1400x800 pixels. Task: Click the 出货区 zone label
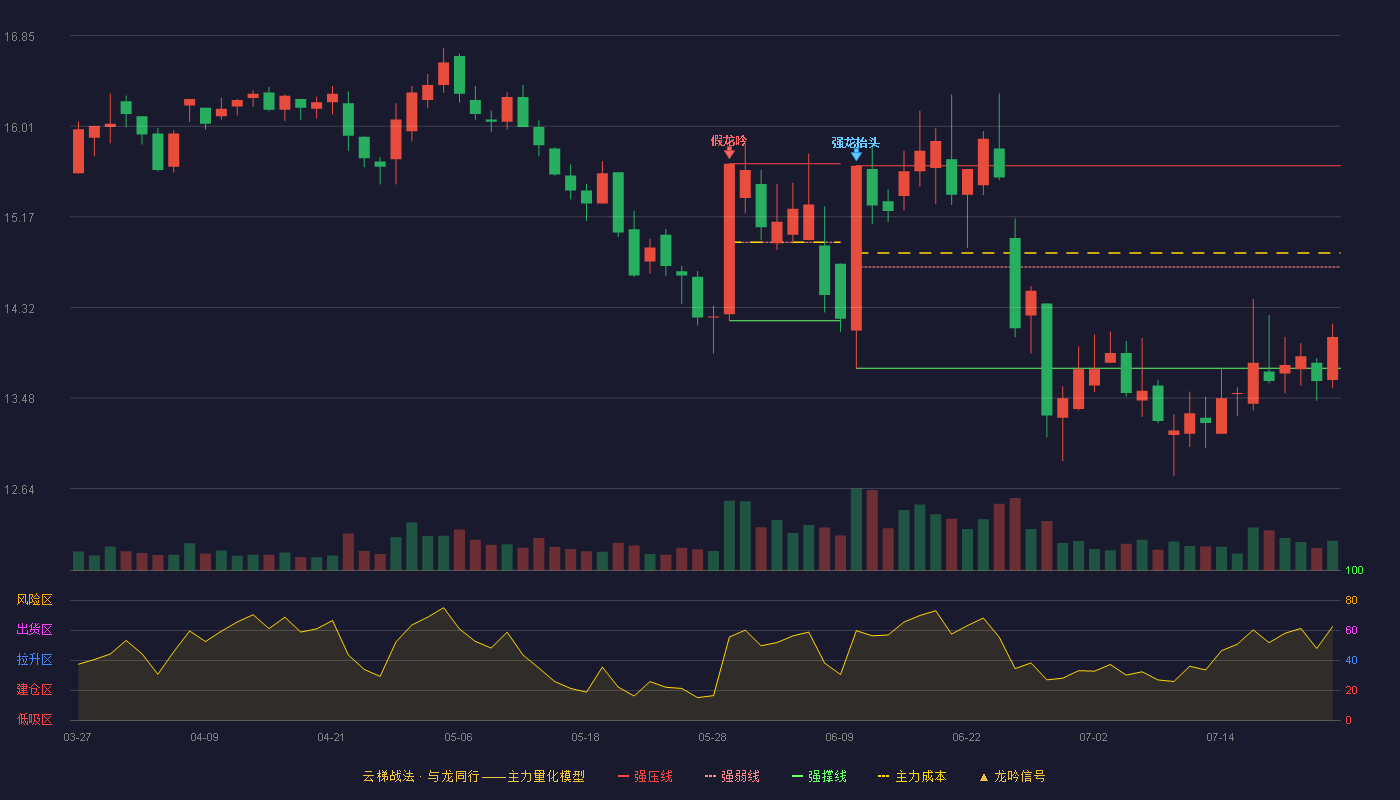[34, 630]
